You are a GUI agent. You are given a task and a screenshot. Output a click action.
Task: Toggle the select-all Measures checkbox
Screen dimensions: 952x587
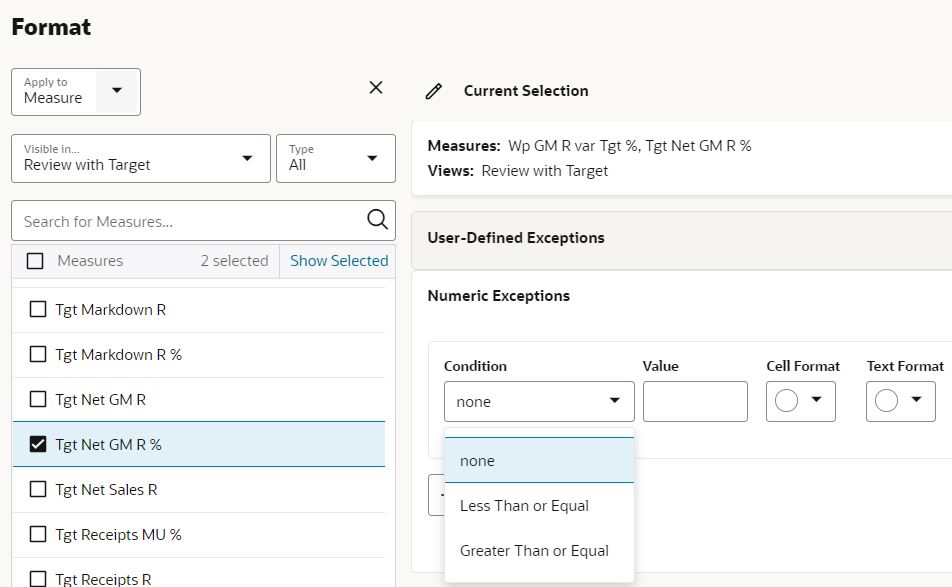(35, 261)
